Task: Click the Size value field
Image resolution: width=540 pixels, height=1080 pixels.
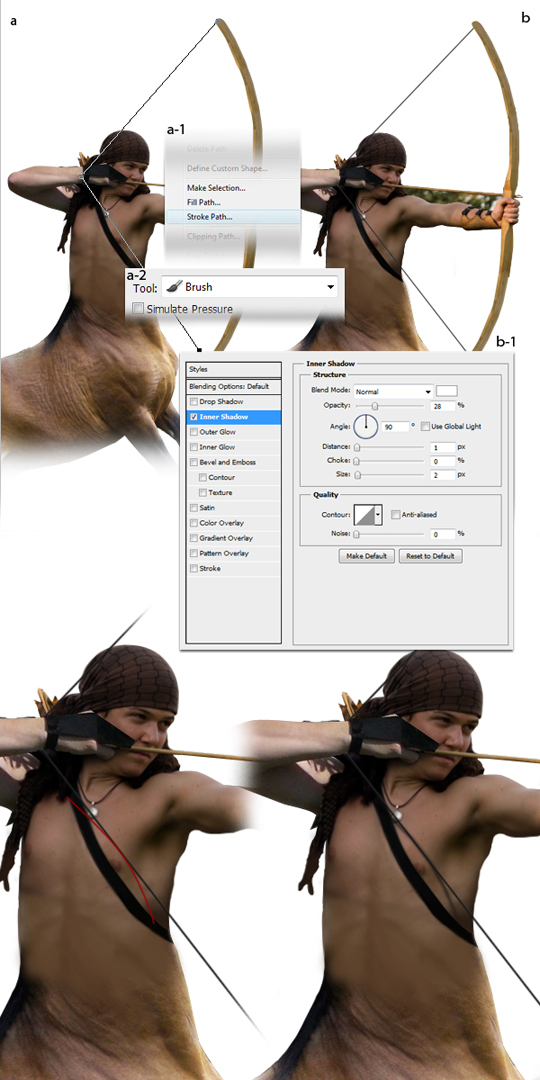Action: pos(442,475)
